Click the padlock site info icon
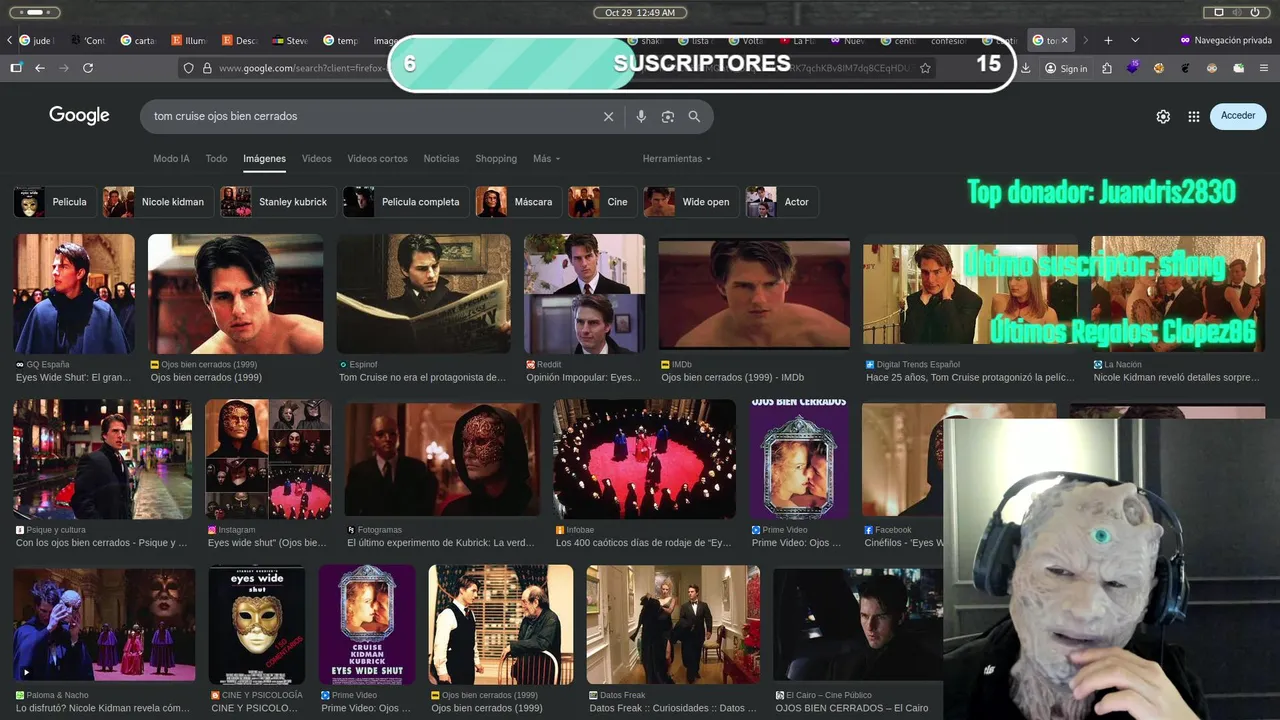Viewport: 1280px width, 720px height. tap(207, 68)
